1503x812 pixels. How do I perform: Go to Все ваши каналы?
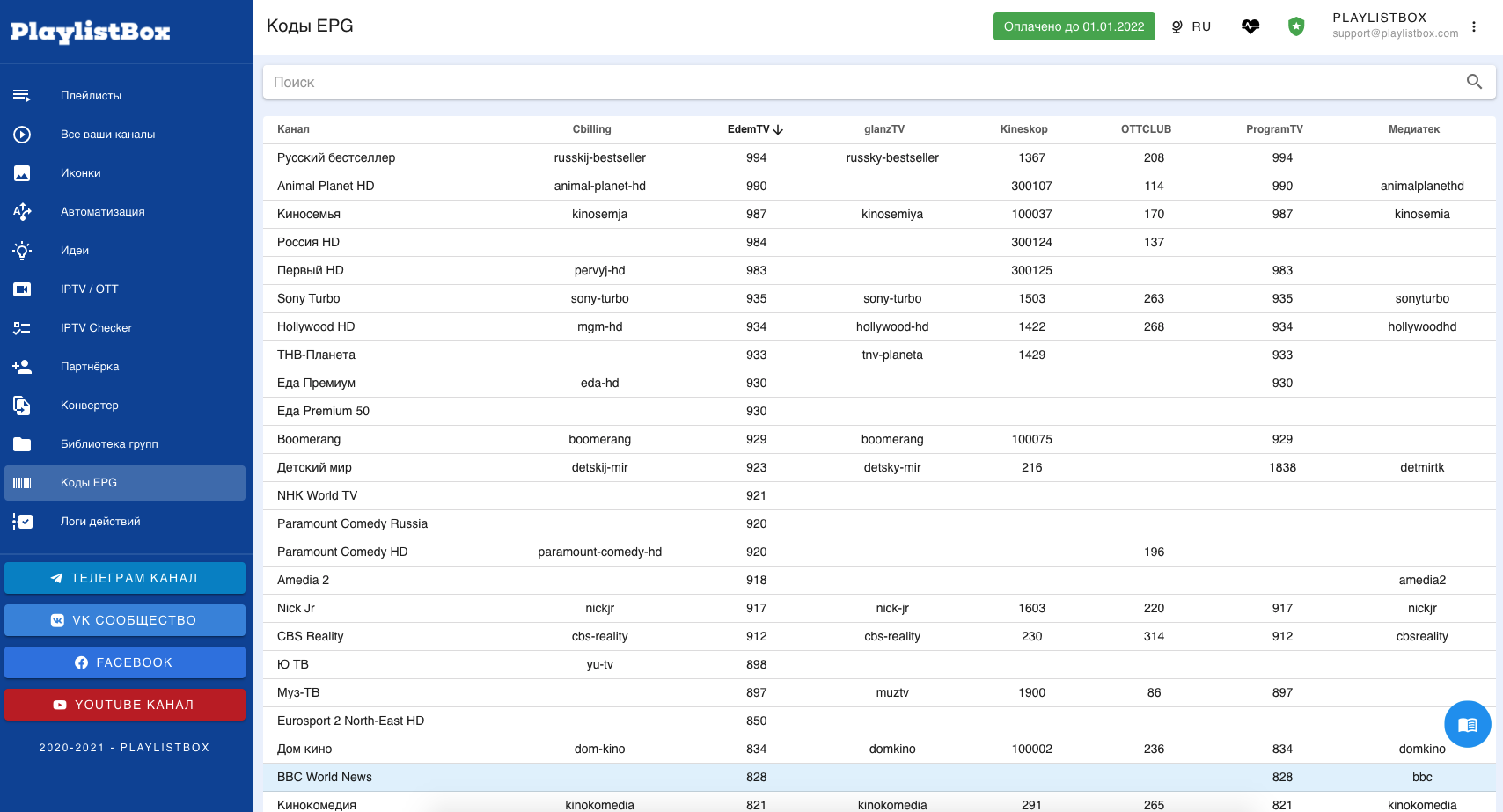(x=107, y=135)
